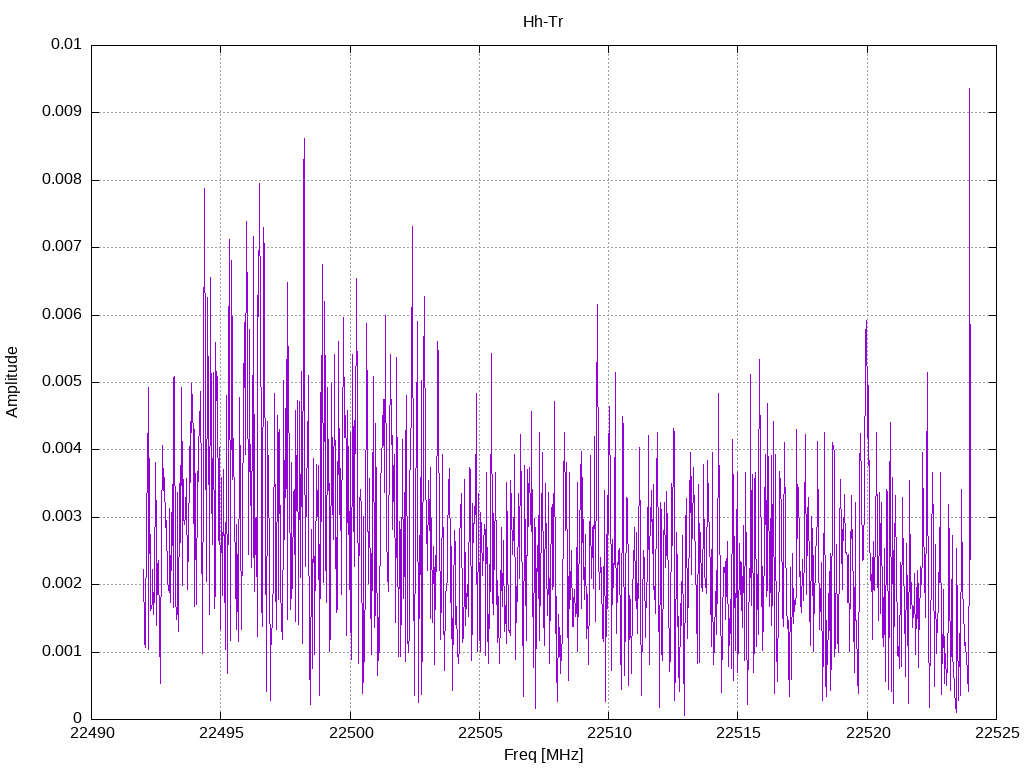Click x-axis tick label 22490
Screen dimensions: 1024x768
tap(92, 733)
